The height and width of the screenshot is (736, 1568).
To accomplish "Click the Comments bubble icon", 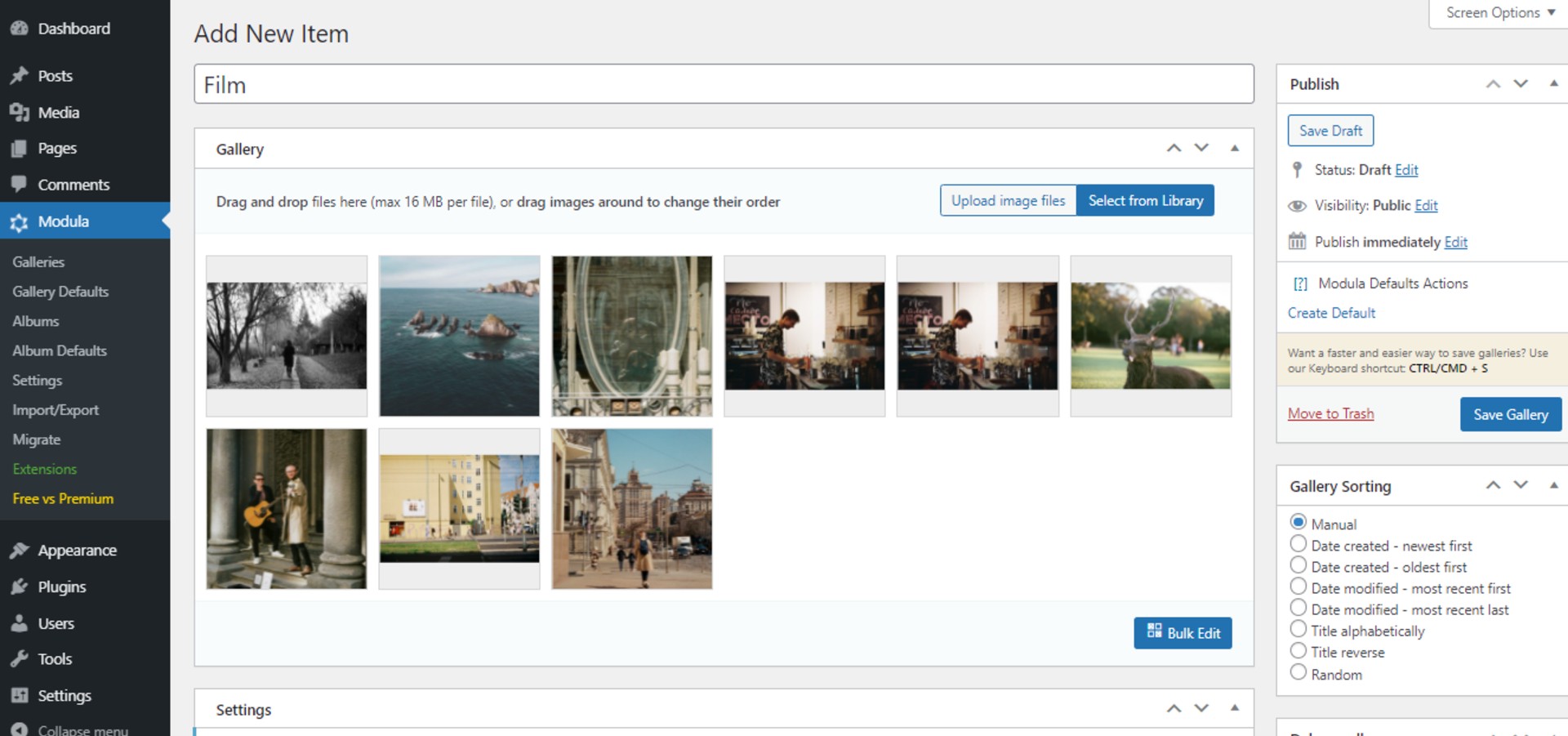I will tap(20, 185).
